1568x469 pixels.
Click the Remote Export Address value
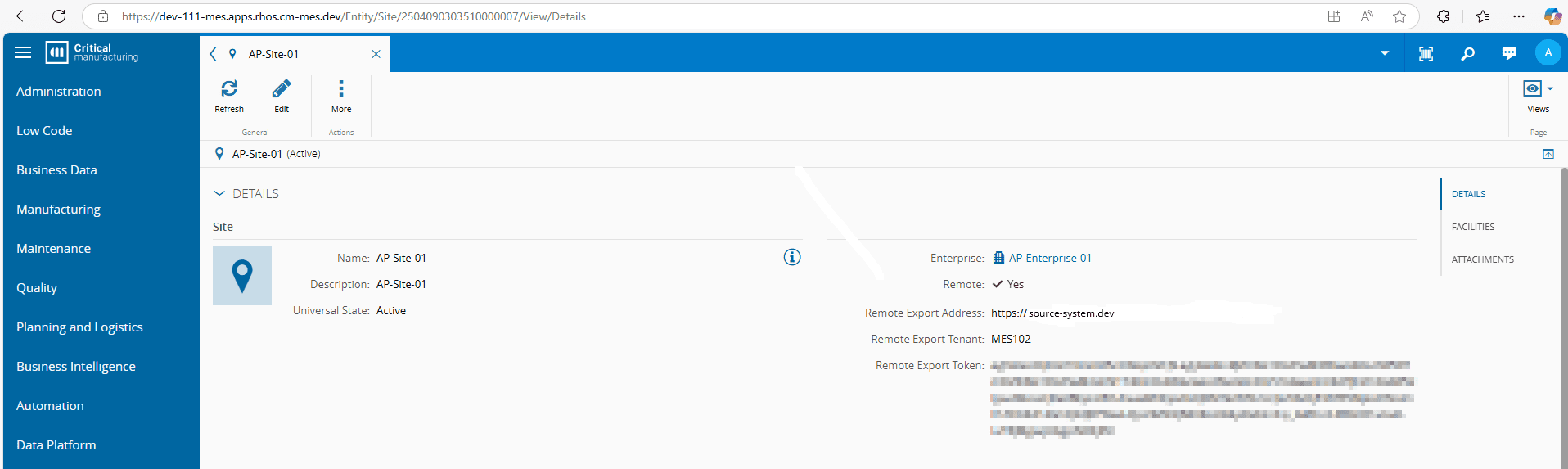pyautogui.click(x=1052, y=313)
